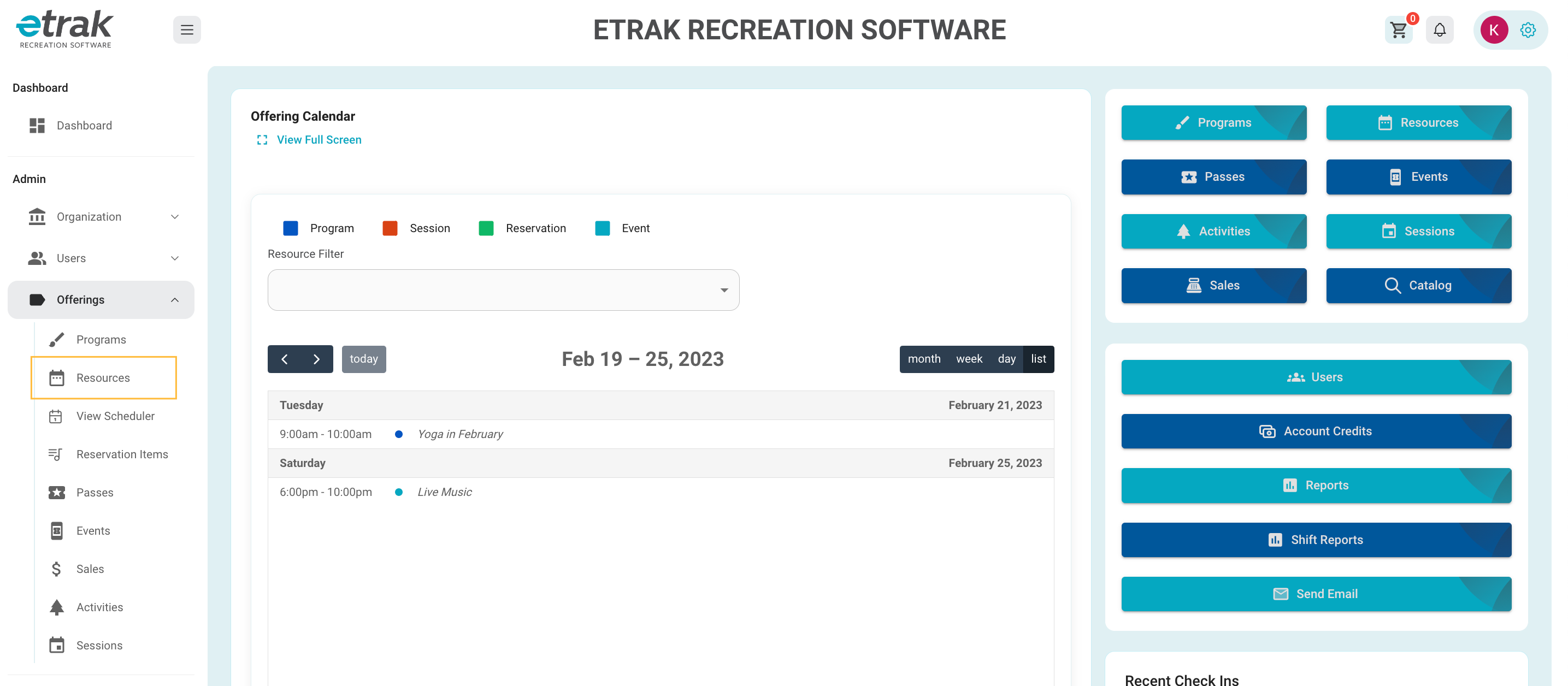The image size is (1568, 686).
Task: Click the Reports button
Action: [x=1316, y=486]
